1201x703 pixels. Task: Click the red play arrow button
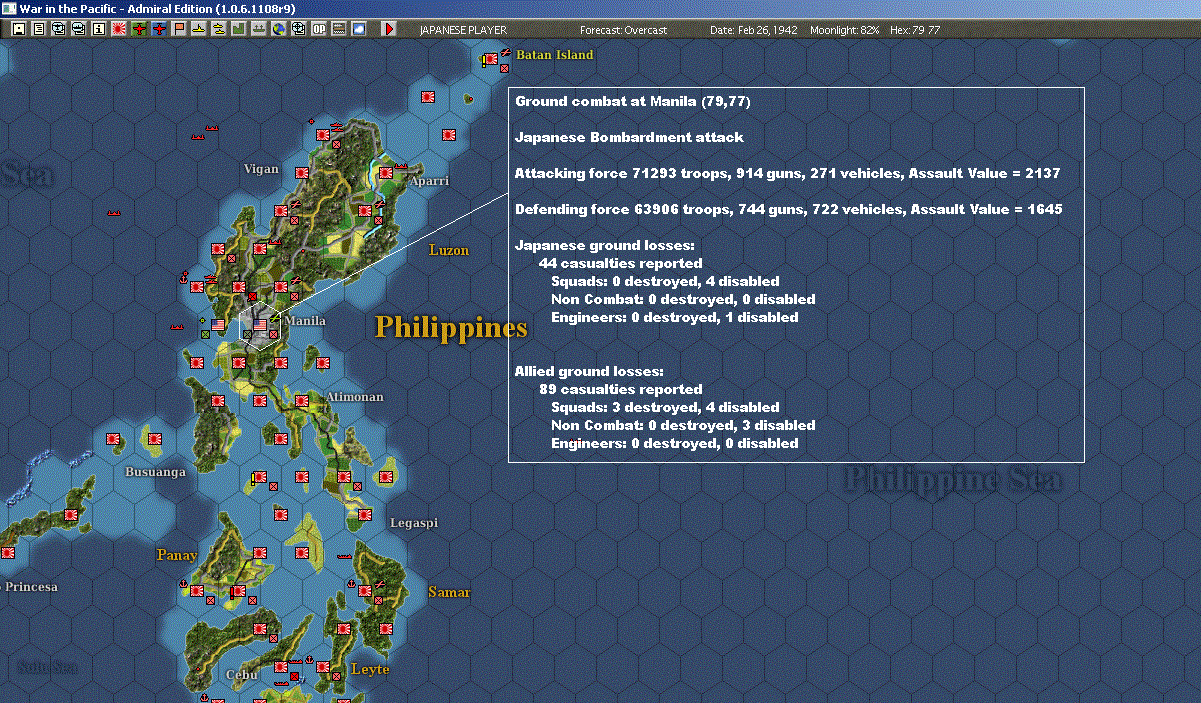[389, 29]
